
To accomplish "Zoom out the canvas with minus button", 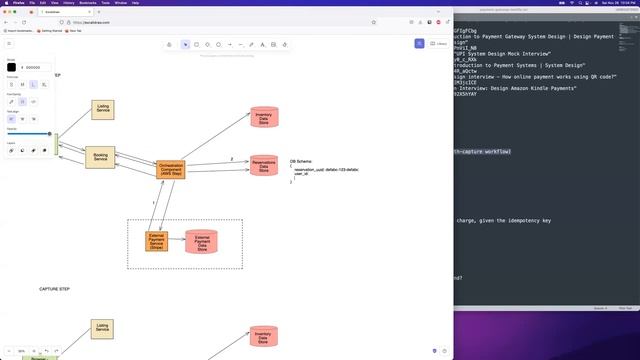I will 9,351.
